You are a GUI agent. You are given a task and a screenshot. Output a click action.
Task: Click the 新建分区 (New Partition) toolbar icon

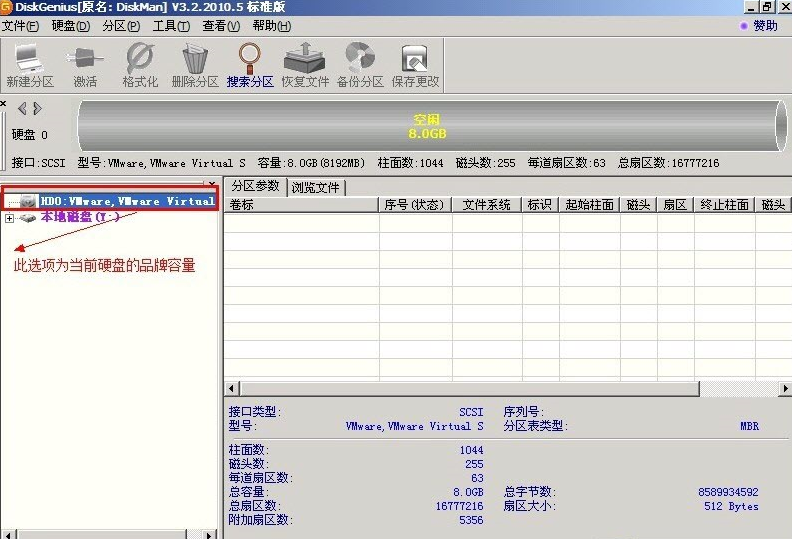pyautogui.click(x=29, y=65)
